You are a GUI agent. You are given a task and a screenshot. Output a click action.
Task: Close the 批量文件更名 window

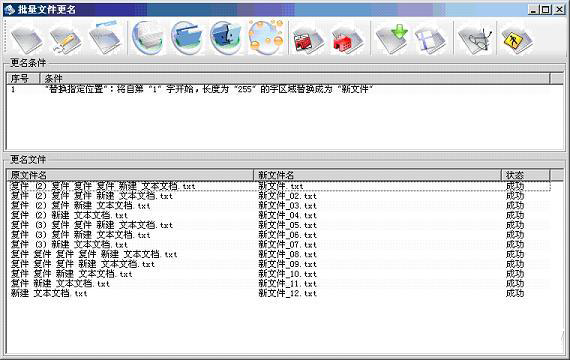pos(559,10)
